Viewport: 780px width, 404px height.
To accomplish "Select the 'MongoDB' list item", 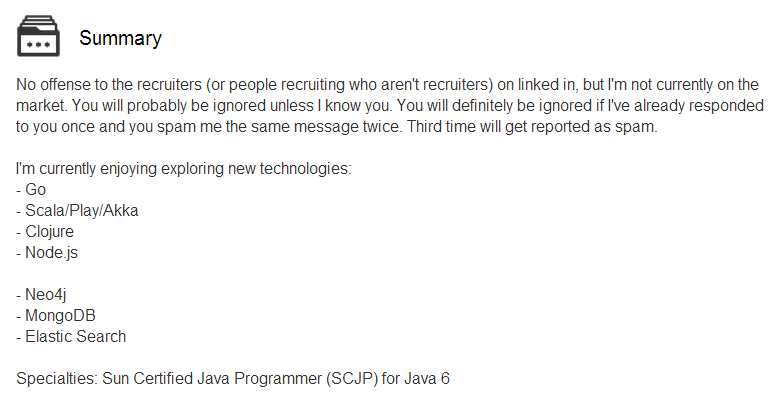I will (56, 315).
